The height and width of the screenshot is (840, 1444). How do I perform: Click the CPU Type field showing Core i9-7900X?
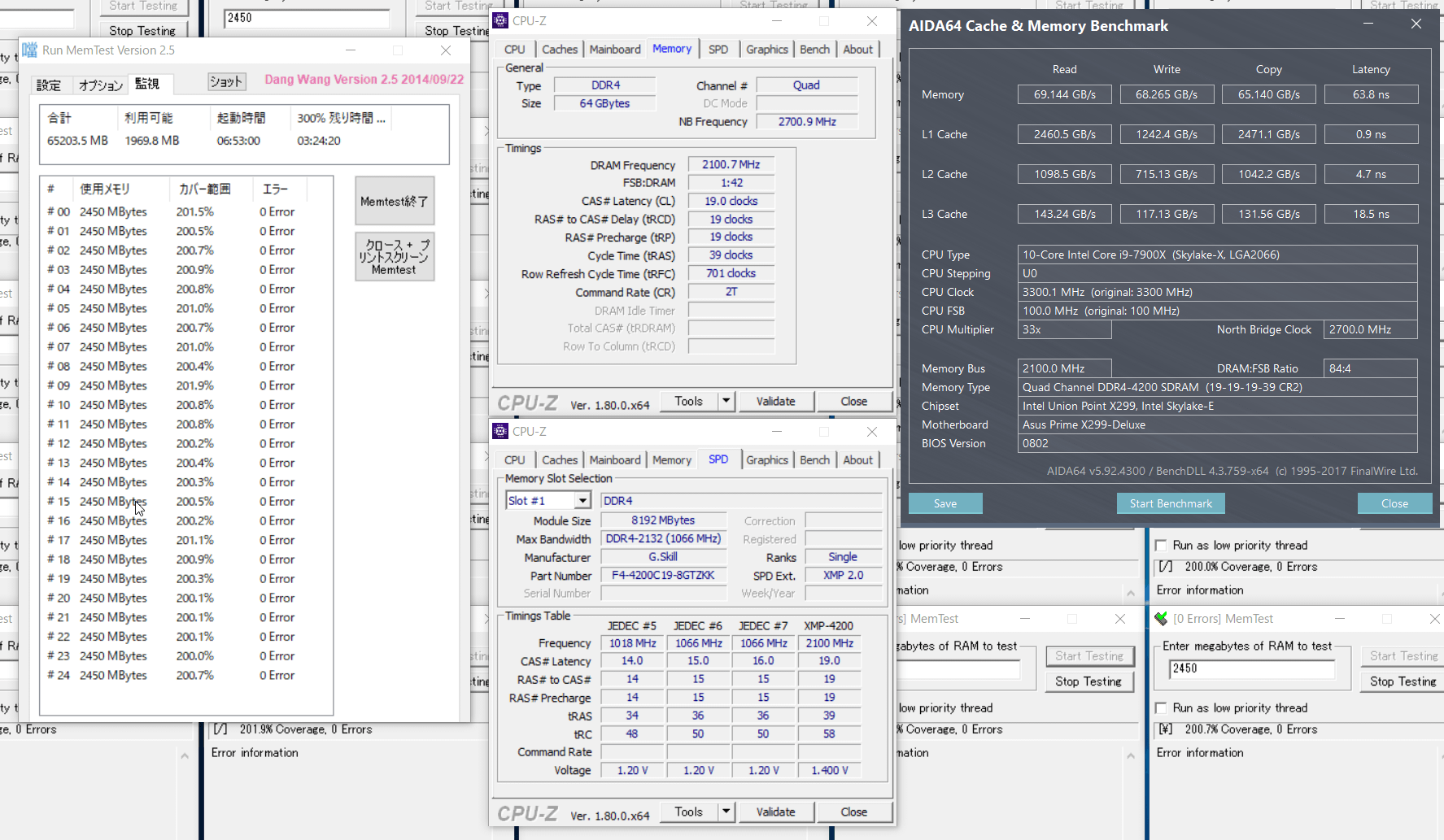click(1217, 255)
